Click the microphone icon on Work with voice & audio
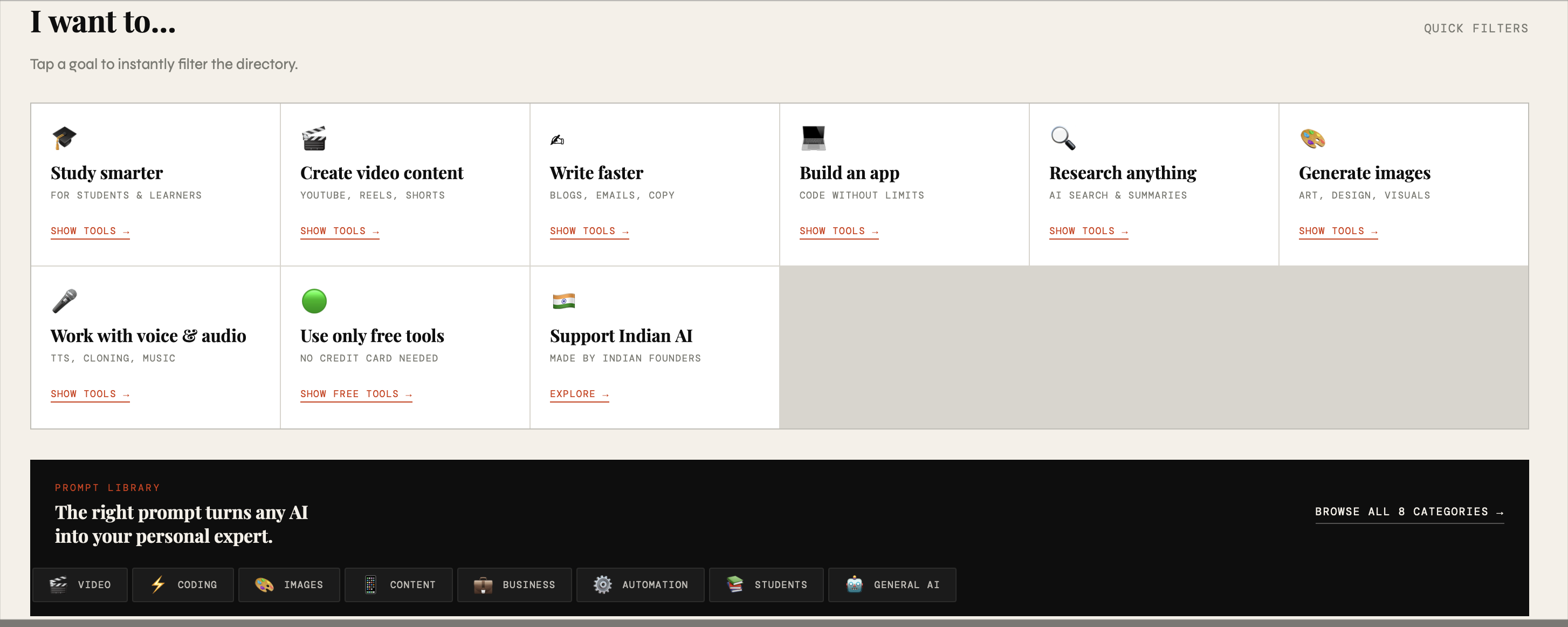The height and width of the screenshot is (627, 1568). coord(64,301)
